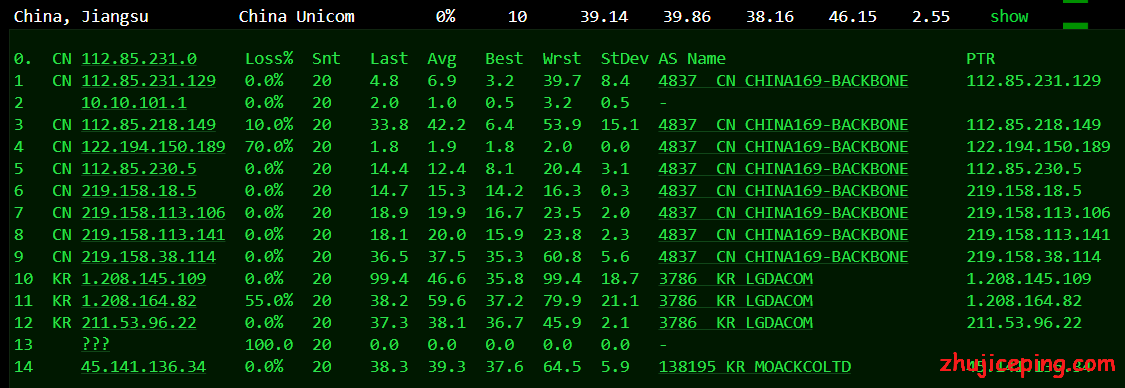The width and height of the screenshot is (1125, 388).
Task: Open hop 6 IP link 219.158.18.5
Action: pos(139,191)
